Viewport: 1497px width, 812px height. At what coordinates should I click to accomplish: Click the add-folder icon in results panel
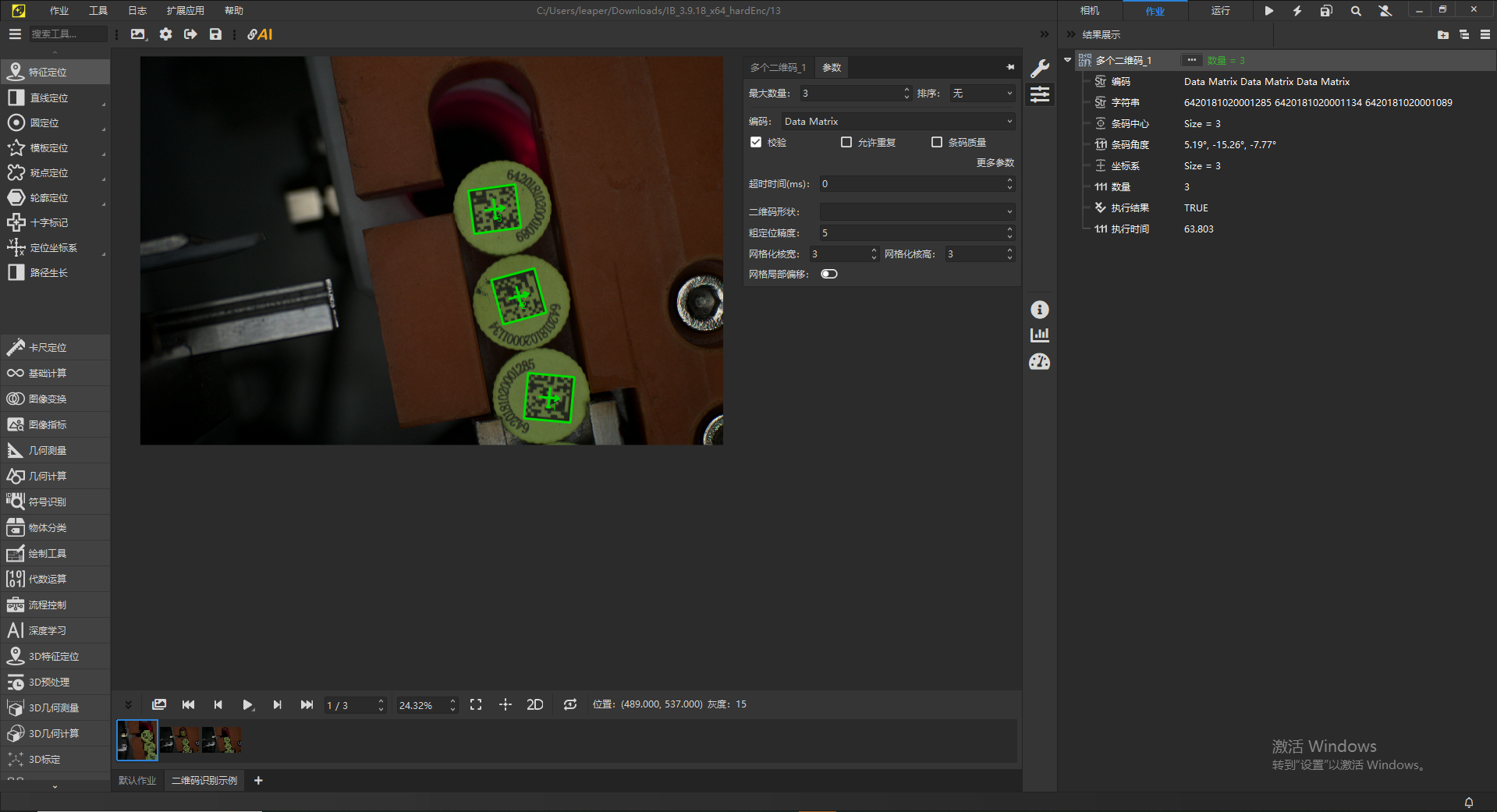[x=1443, y=34]
